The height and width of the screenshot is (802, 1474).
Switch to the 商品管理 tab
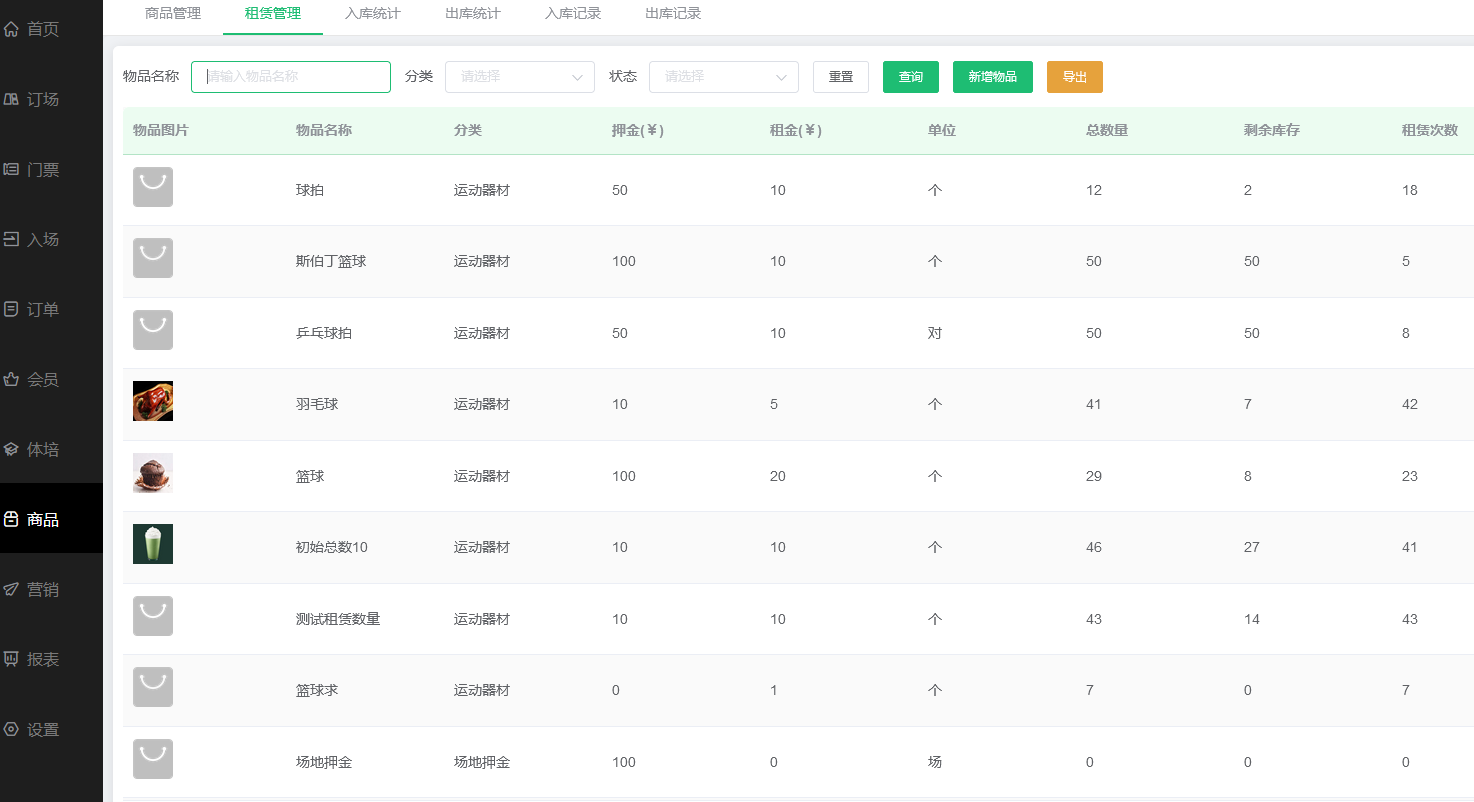click(x=173, y=14)
